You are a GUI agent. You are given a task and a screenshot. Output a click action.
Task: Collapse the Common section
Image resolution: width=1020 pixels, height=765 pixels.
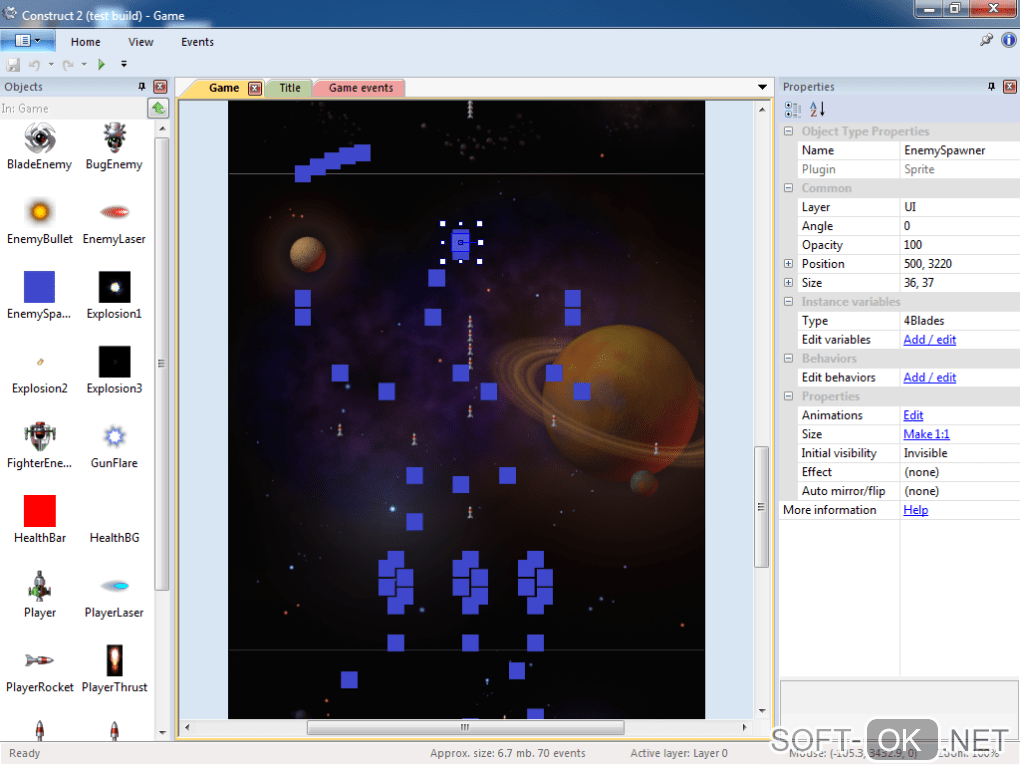[x=788, y=188]
